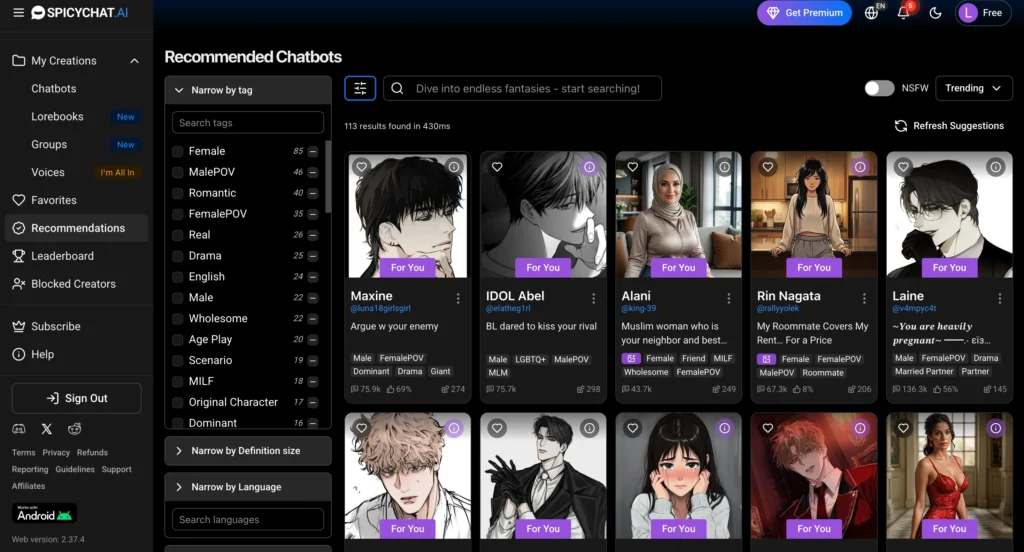This screenshot has height=552, width=1024.
Task: Exclude the Female tag with minus button
Action: tap(313, 152)
